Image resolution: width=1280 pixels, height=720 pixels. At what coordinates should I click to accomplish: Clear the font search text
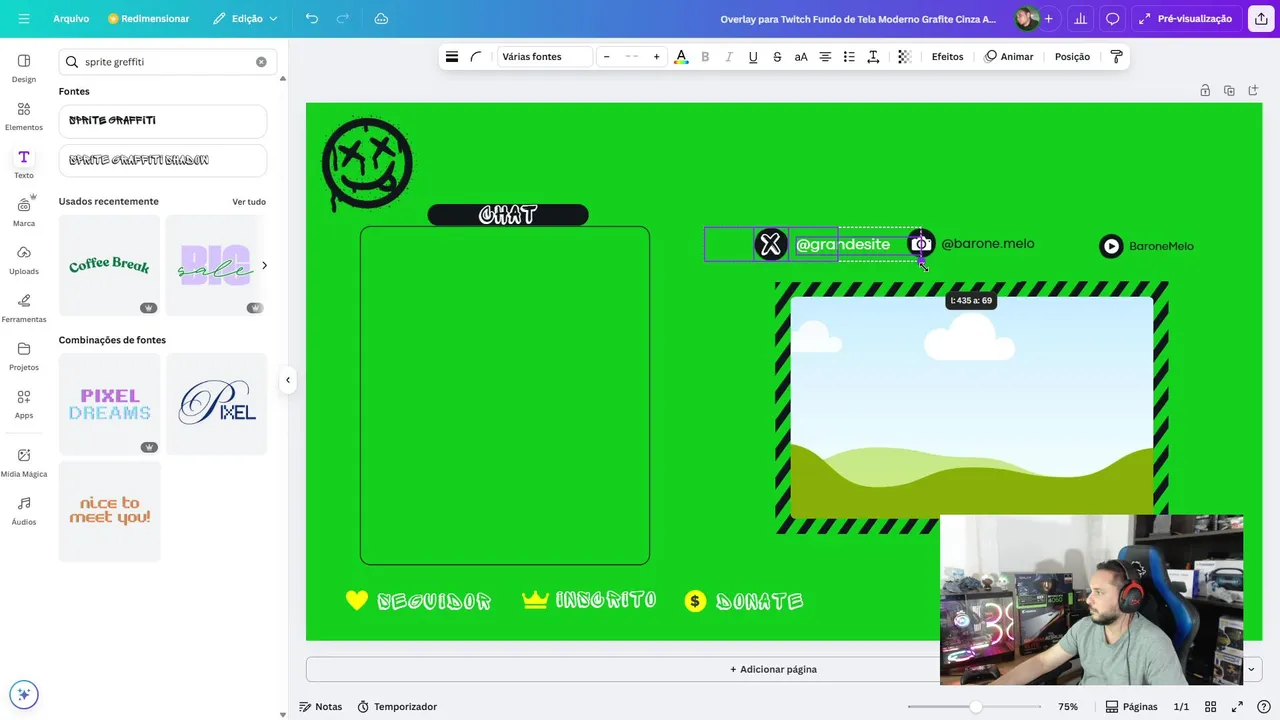click(261, 62)
